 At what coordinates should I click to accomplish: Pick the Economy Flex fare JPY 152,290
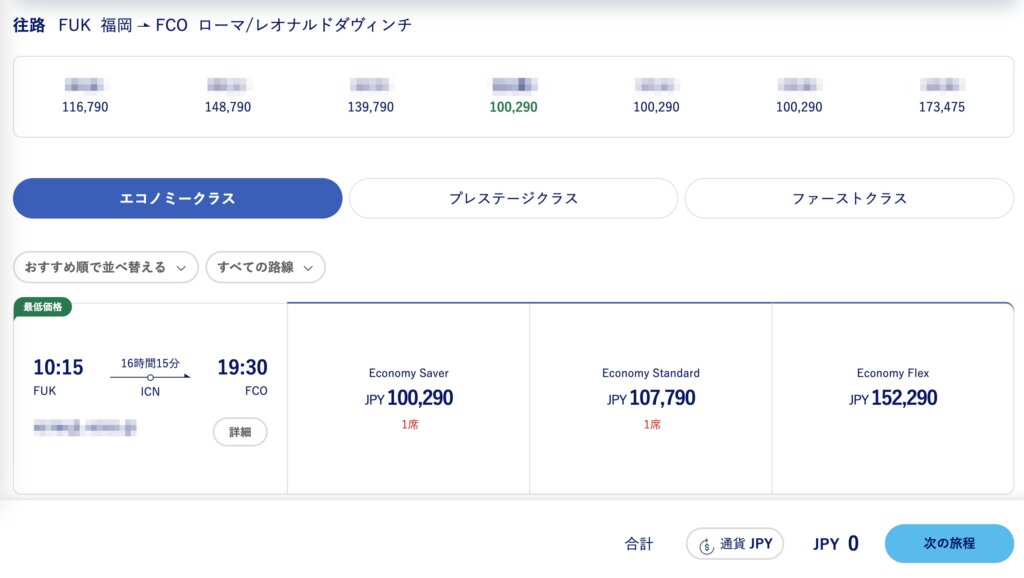coord(892,398)
